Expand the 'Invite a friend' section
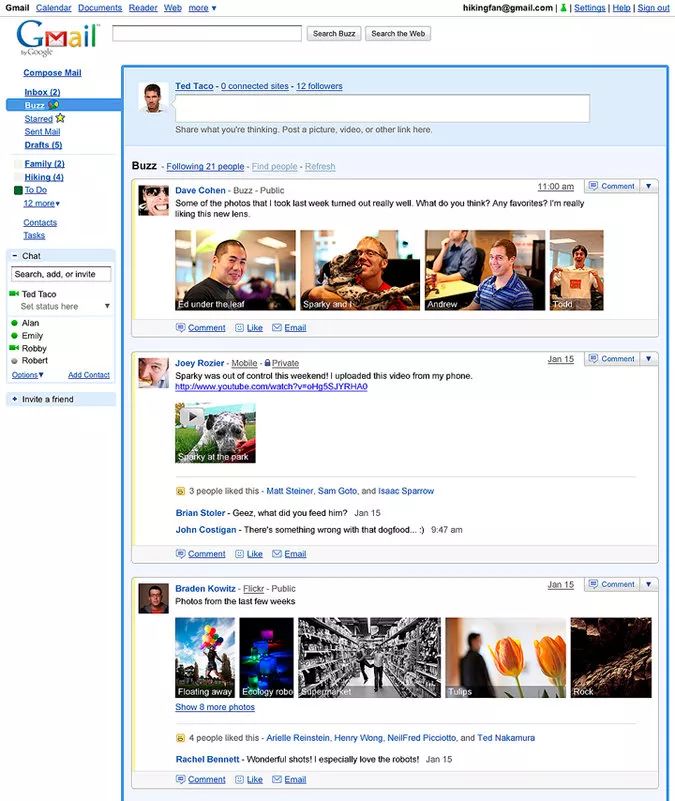 14,399
